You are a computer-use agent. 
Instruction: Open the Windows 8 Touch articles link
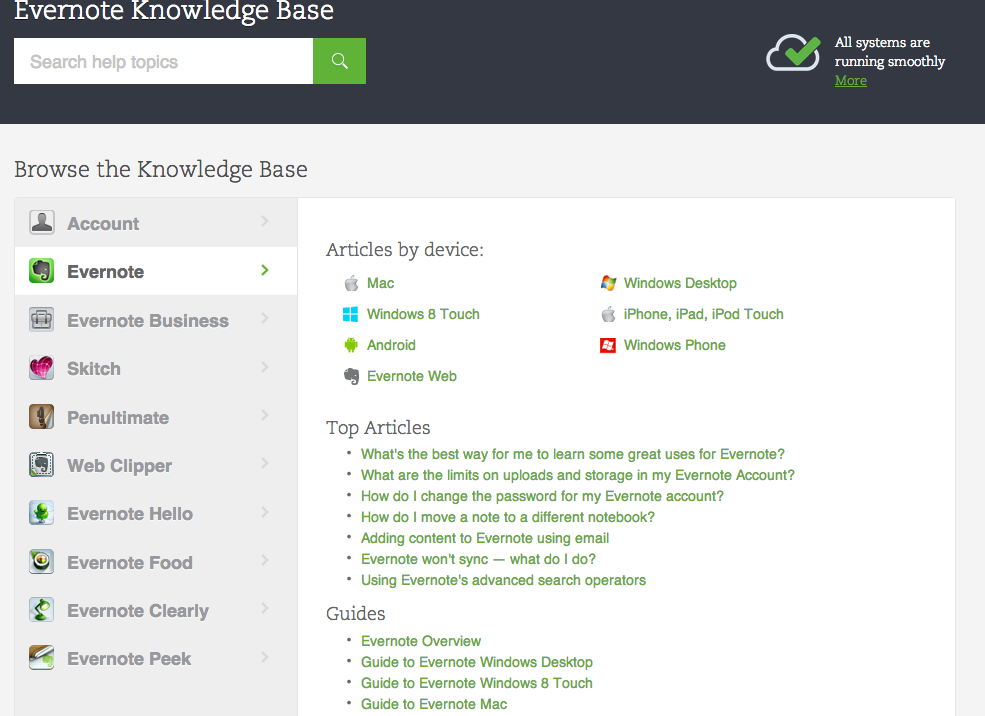[x=423, y=314]
